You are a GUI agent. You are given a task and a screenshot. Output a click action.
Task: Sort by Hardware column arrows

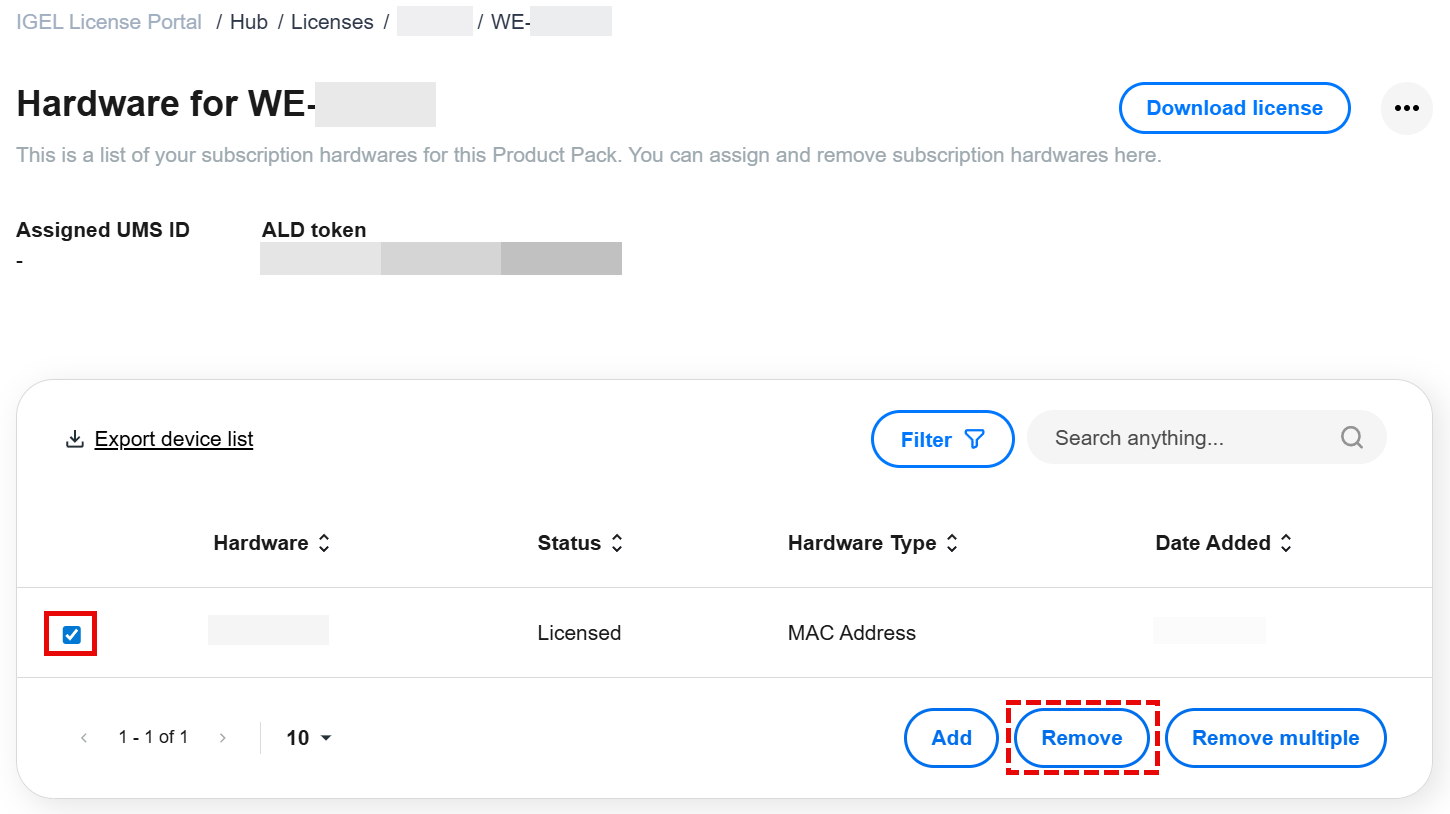[324, 543]
